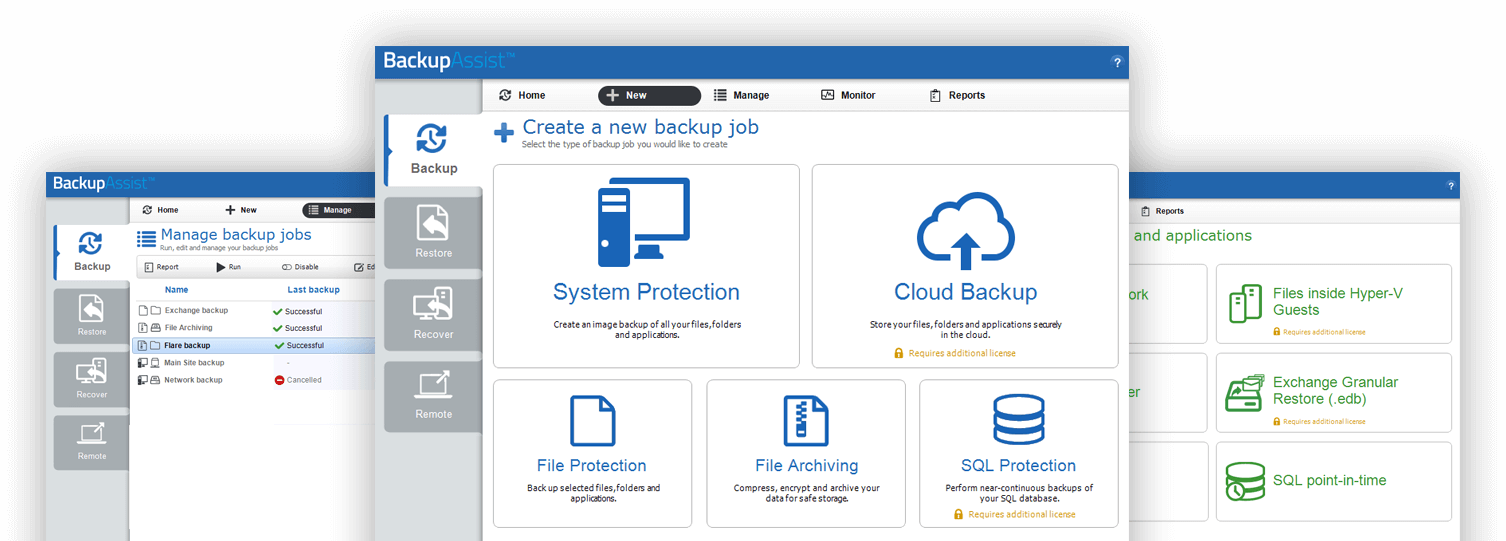Image resolution: width=1506 pixels, height=541 pixels.
Task: Click Reports in right green window
Action: (x=1163, y=211)
